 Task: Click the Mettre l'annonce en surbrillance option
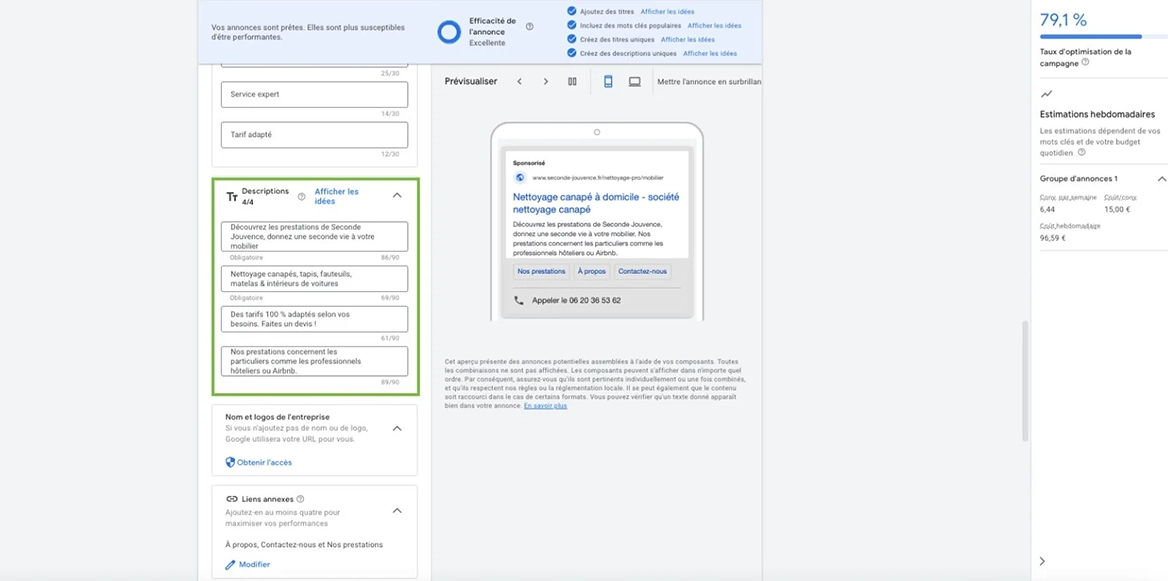click(x=708, y=81)
